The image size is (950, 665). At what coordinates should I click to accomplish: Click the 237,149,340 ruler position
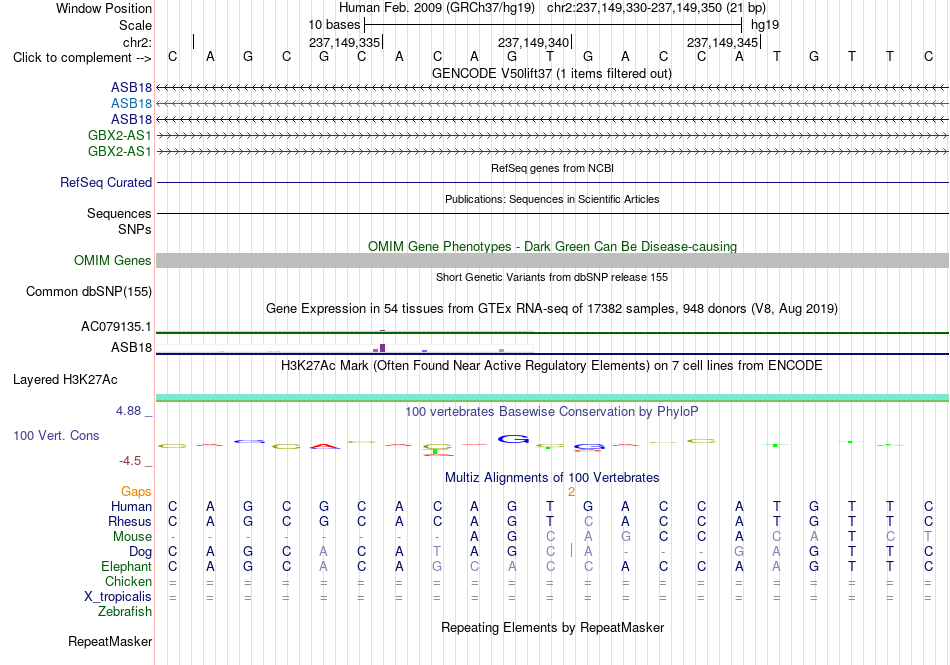533,42
